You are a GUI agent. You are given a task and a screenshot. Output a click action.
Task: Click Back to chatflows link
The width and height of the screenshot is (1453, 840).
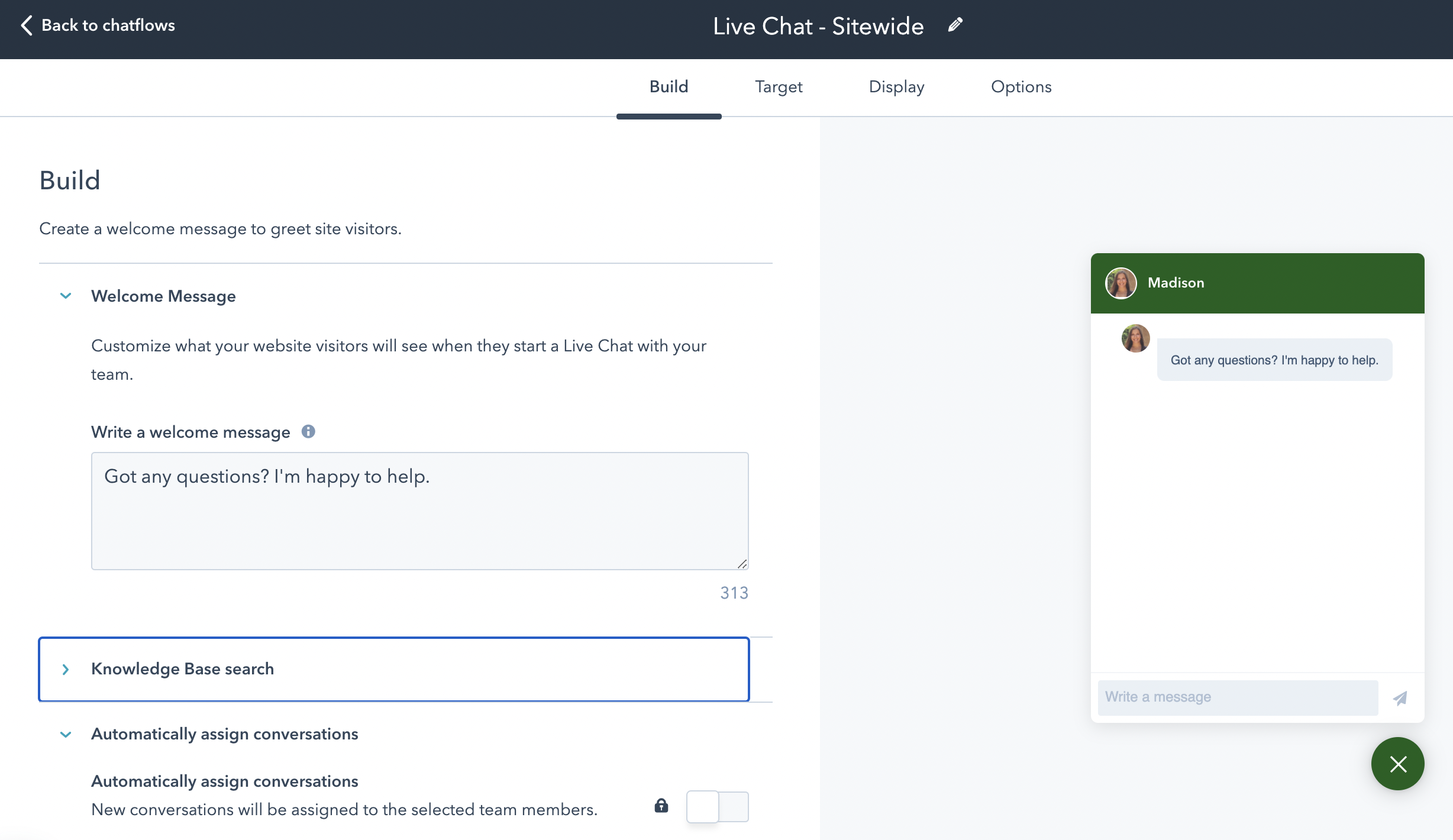point(96,25)
